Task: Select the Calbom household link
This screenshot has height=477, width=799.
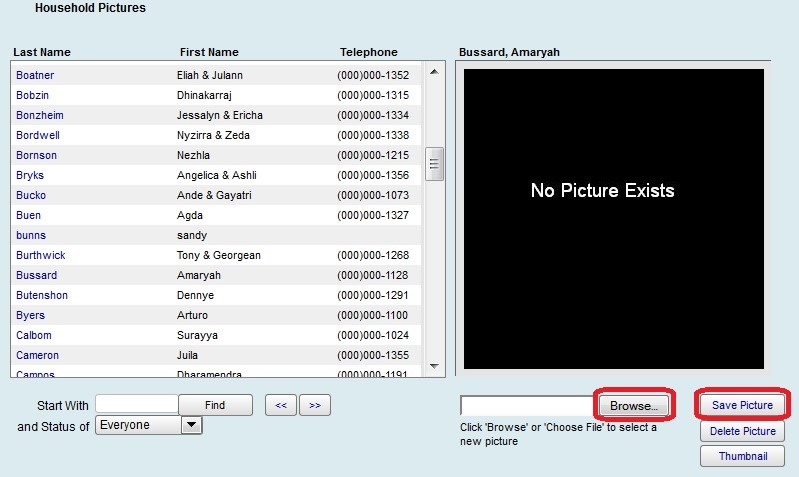Action: click(34, 335)
